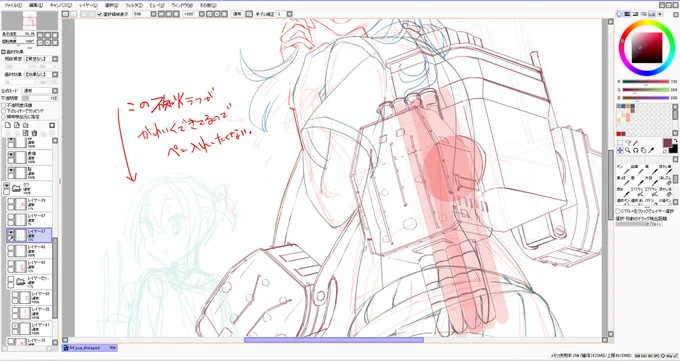The image size is (680, 361).
Task: Toggle visibility eye of レイヤー37
Action: 11,232
